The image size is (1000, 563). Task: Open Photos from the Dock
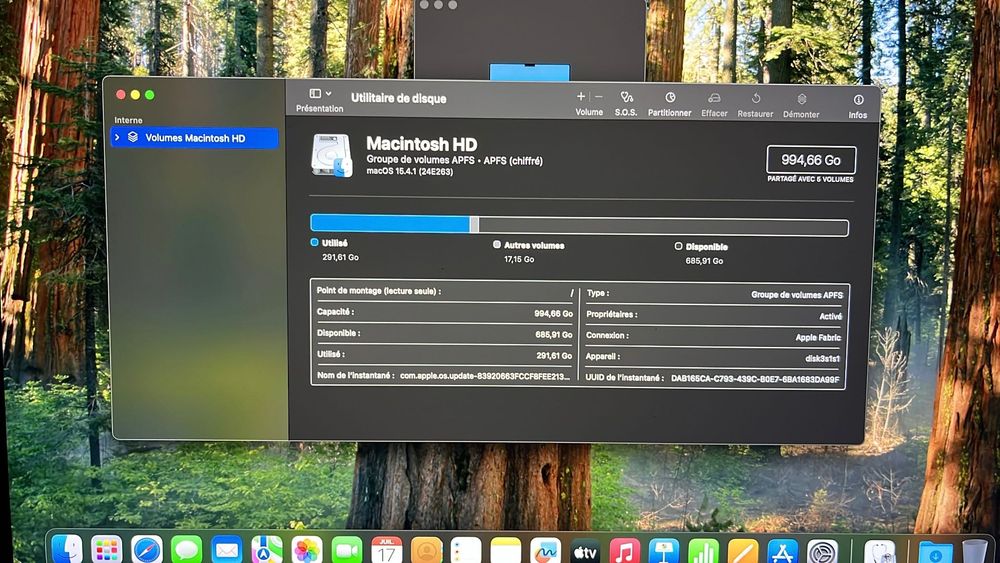[x=307, y=550]
